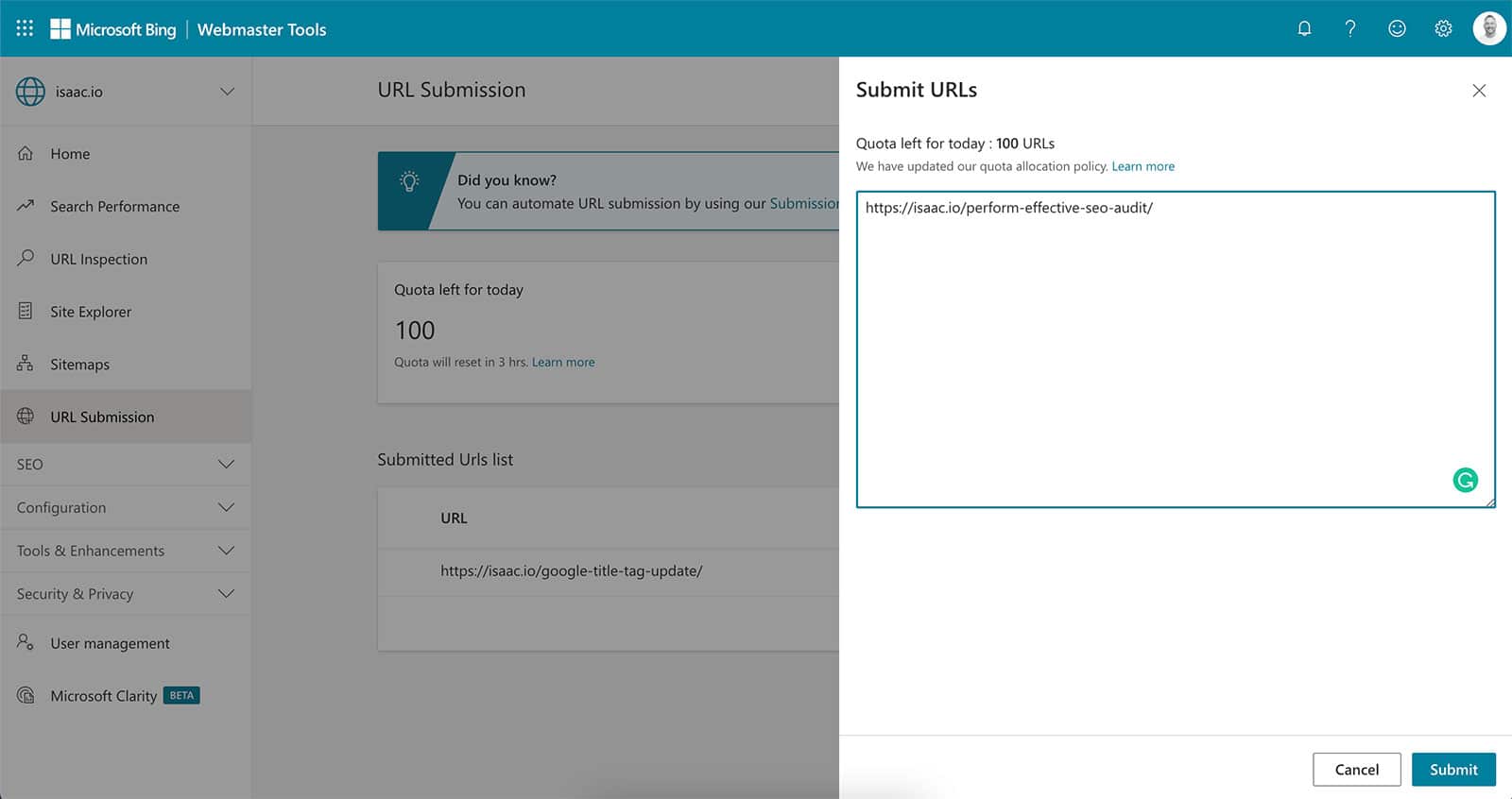Image resolution: width=1512 pixels, height=799 pixels.
Task: Select URL Submission in sidebar
Action: pyautogui.click(x=126, y=416)
